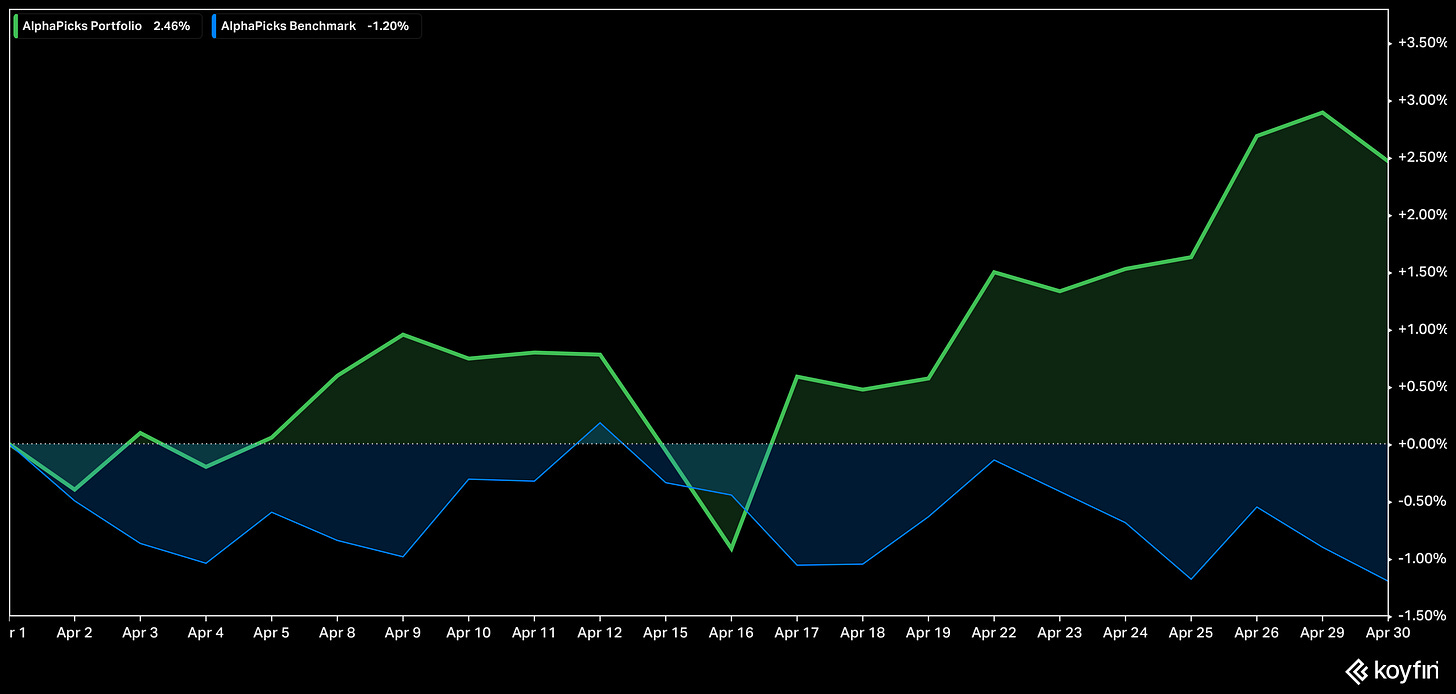Click the Apr 16 date label
This screenshot has height=694, width=1456.
point(731,633)
